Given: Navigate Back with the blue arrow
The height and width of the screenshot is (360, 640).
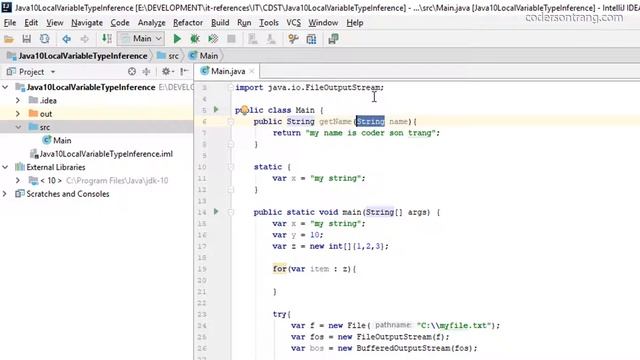Looking at the screenshot, I should click(67, 39).
